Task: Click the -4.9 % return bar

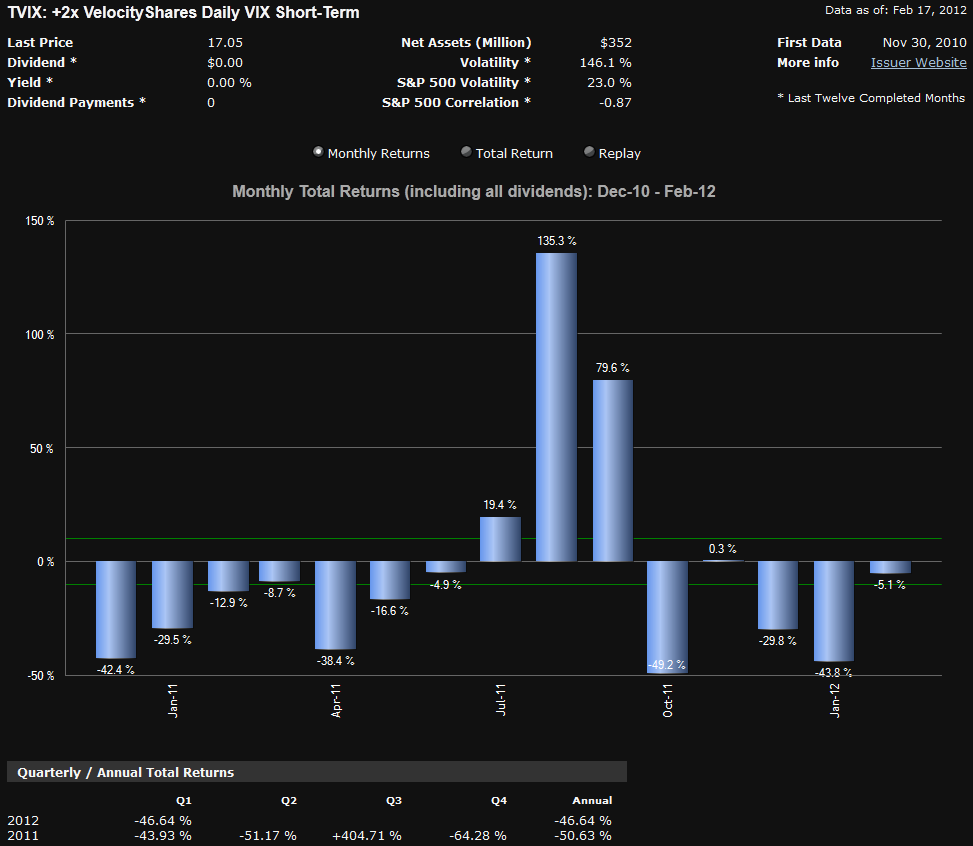Action: [446, 567]
